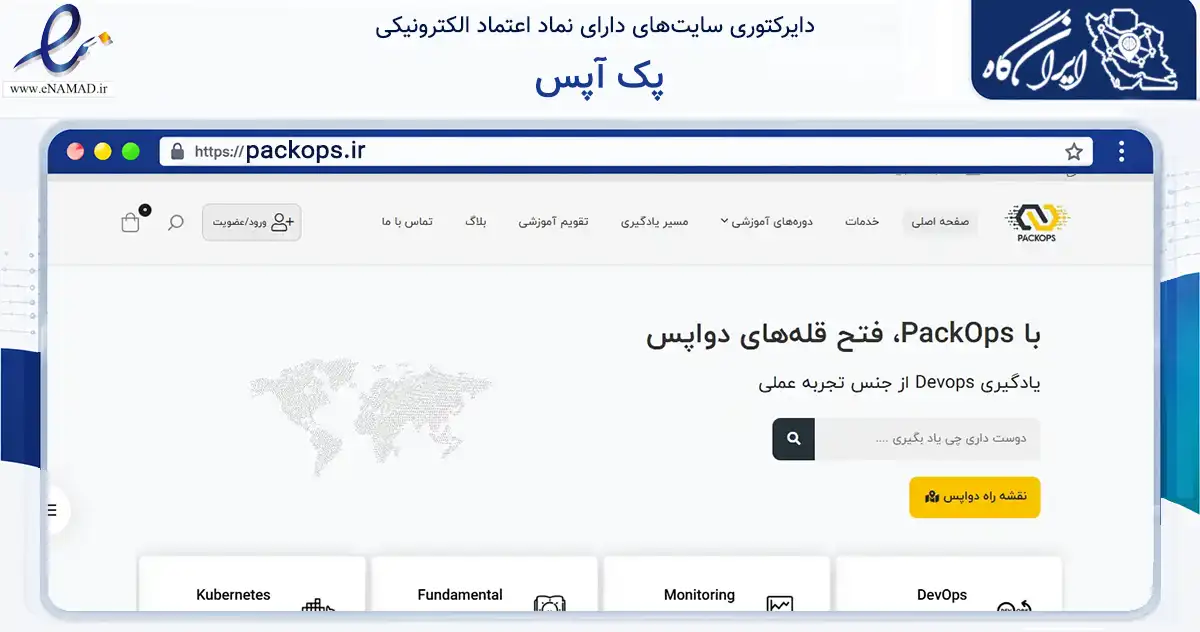The image size is (1200, 632).
Task: Click the padlock icon in address bar
Action: click(x=178, y=152)
